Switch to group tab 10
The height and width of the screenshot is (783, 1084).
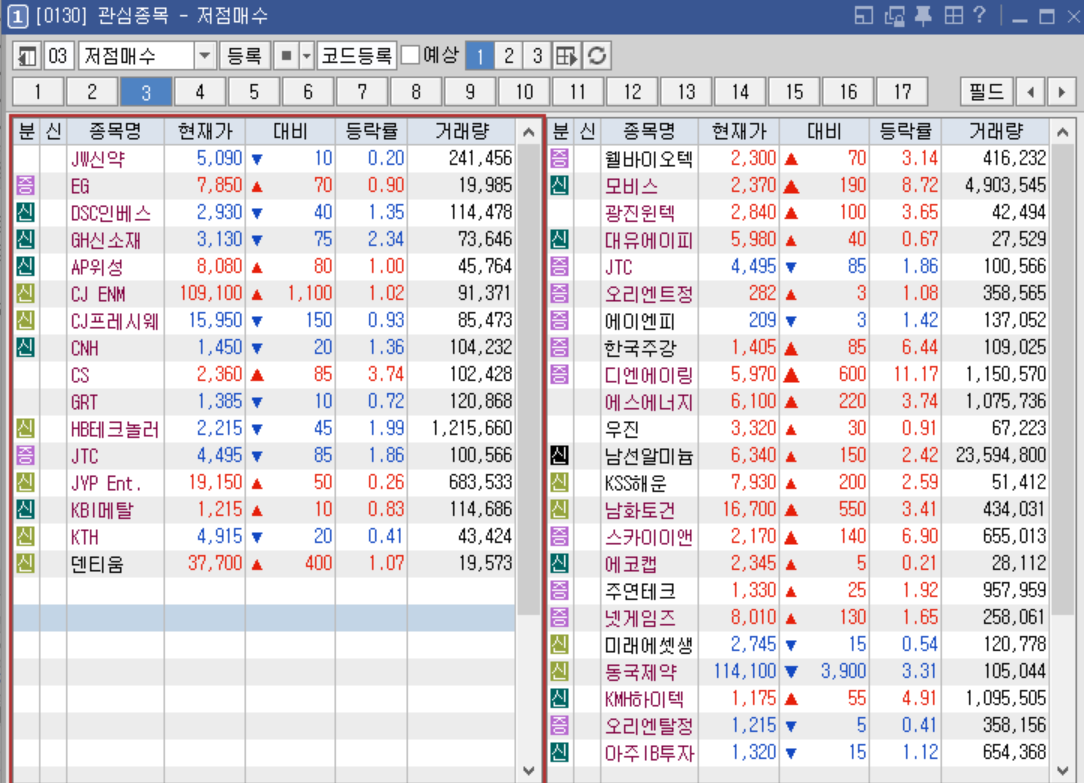(524, 92)
